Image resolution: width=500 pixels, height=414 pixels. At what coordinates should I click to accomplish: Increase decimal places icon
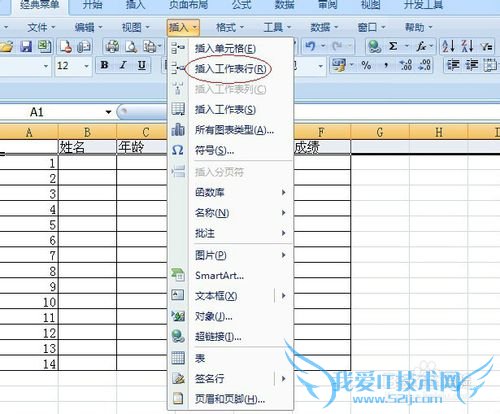point(406,65)
